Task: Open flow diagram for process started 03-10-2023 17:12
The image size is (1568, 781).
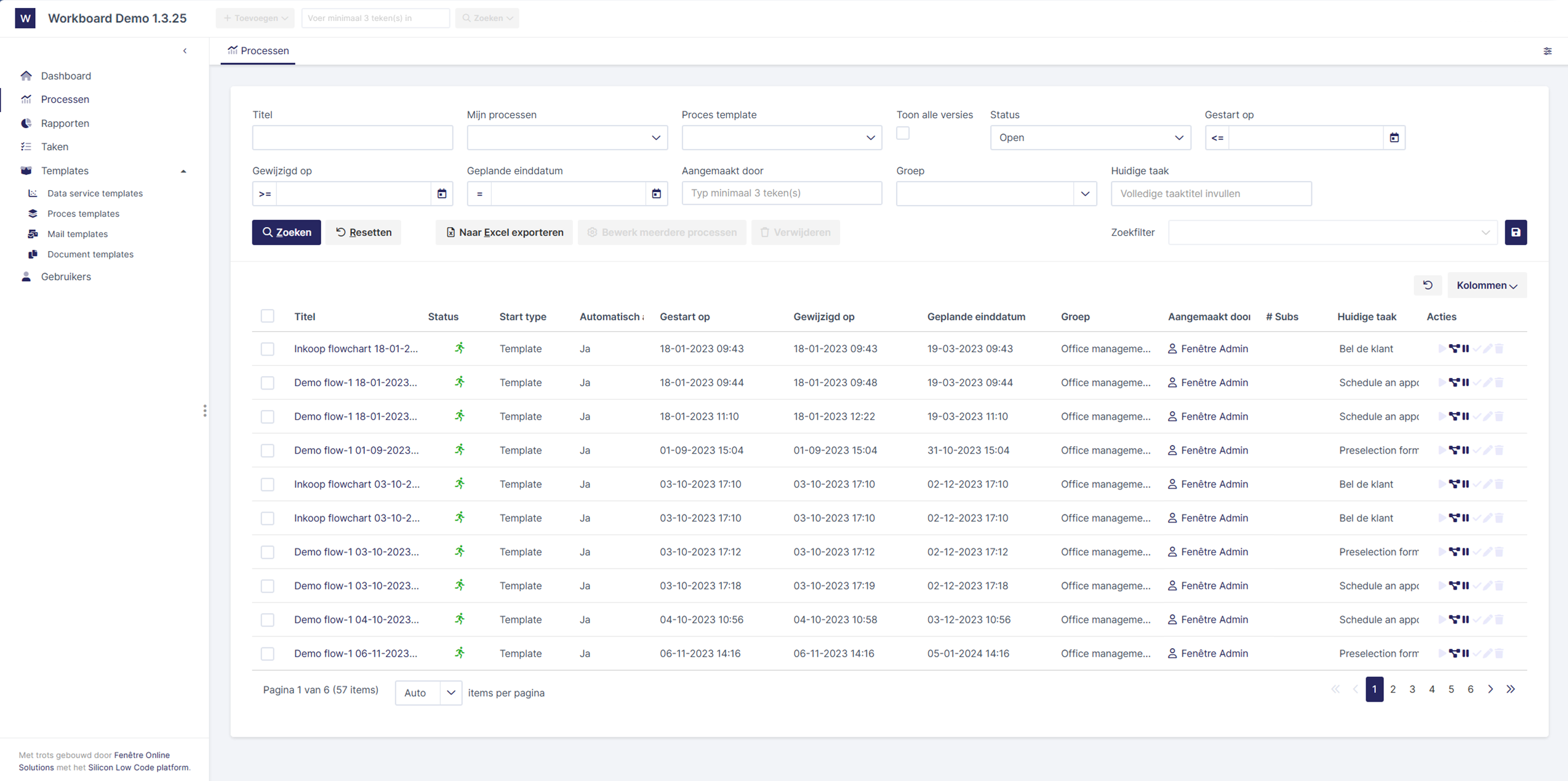Action: (1454, 551)
